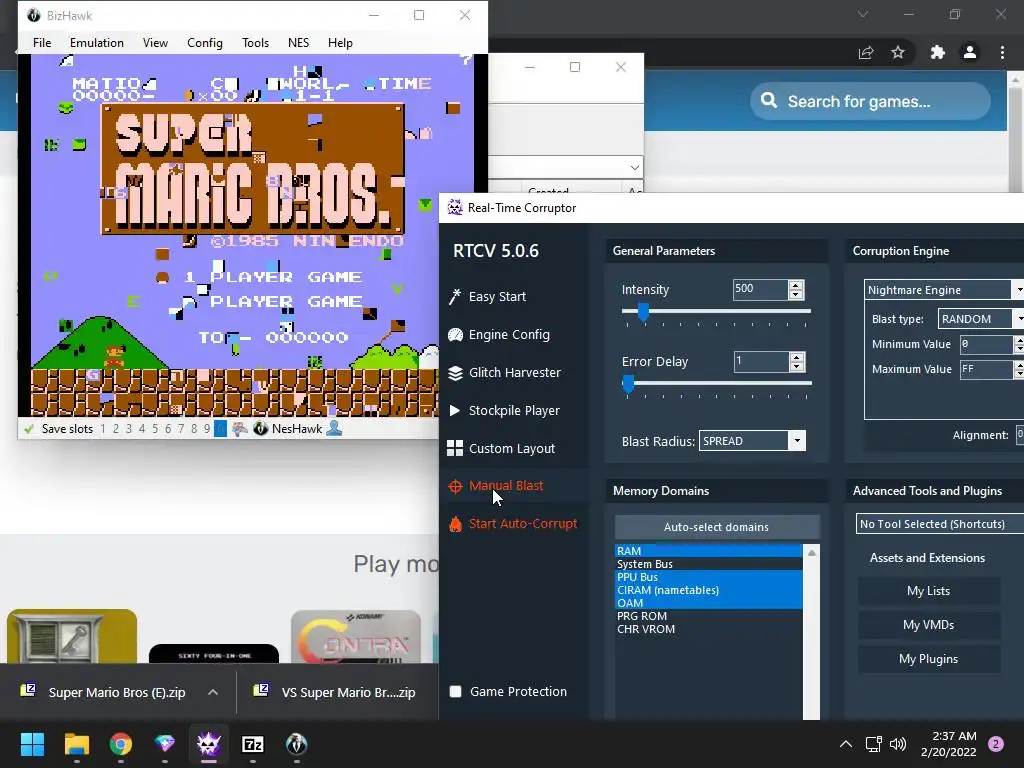Open the Emulation menu

[97, 42]
